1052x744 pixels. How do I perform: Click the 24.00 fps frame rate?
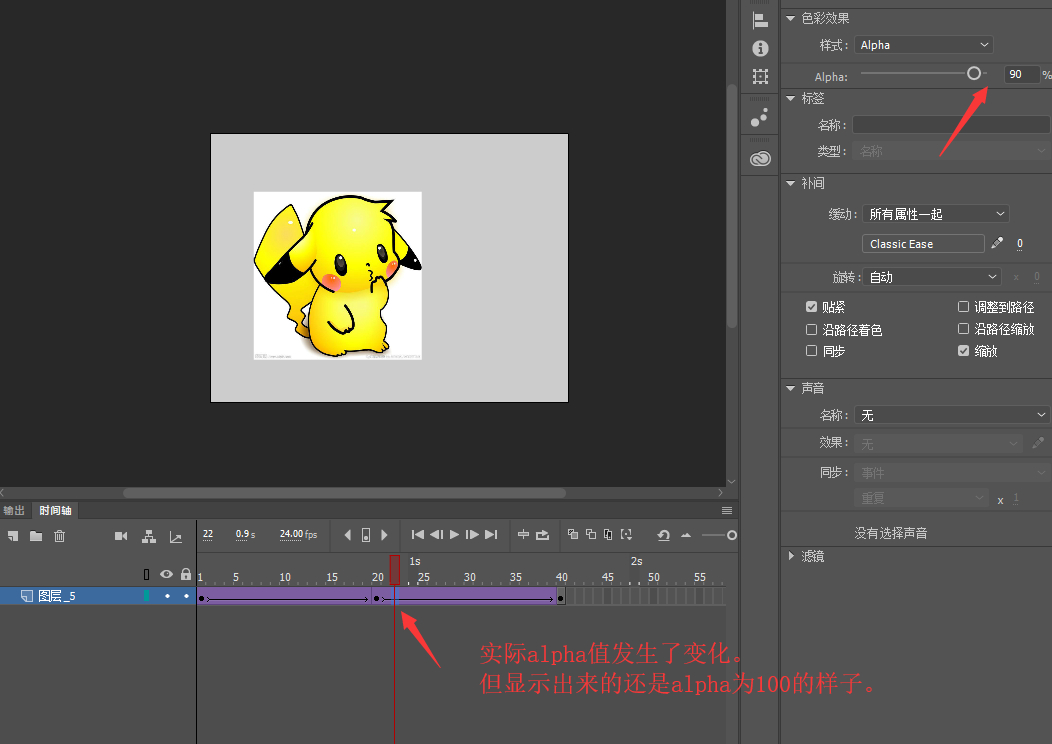click(x=299, y=534)
